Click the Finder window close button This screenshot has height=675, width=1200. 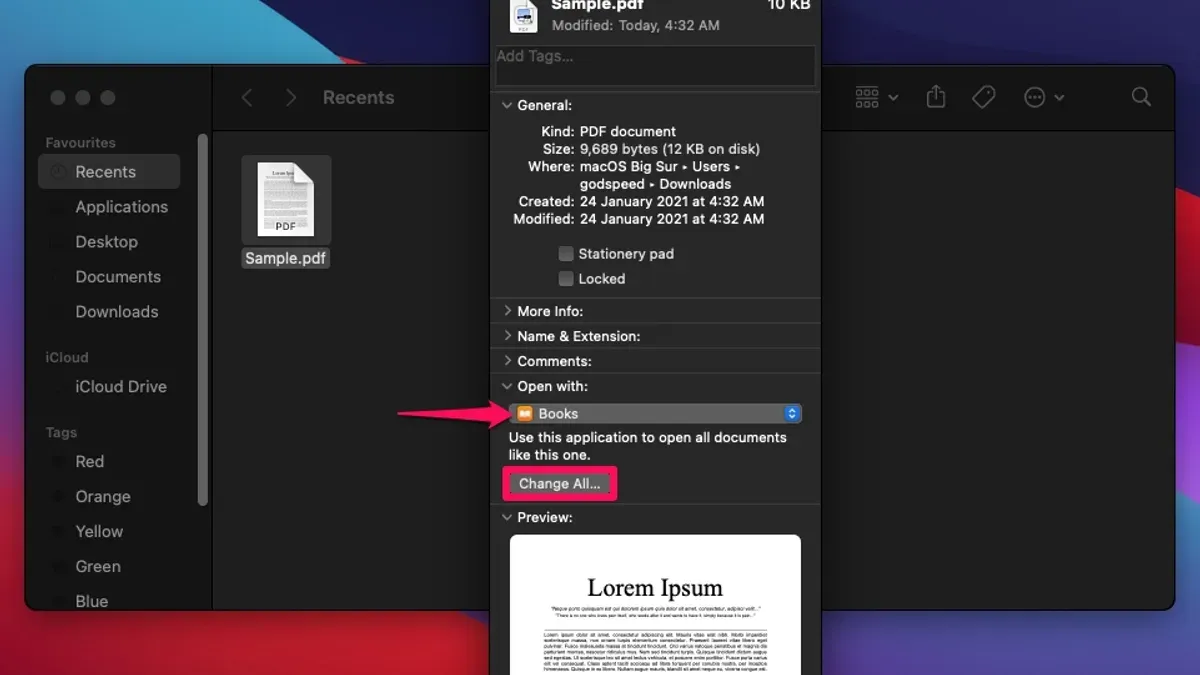[x=58, y=97]
